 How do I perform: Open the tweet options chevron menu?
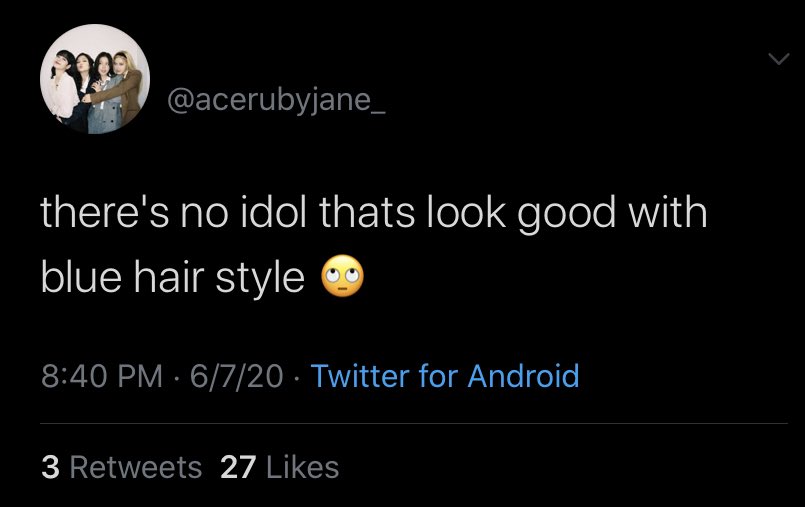click(779, 58)
